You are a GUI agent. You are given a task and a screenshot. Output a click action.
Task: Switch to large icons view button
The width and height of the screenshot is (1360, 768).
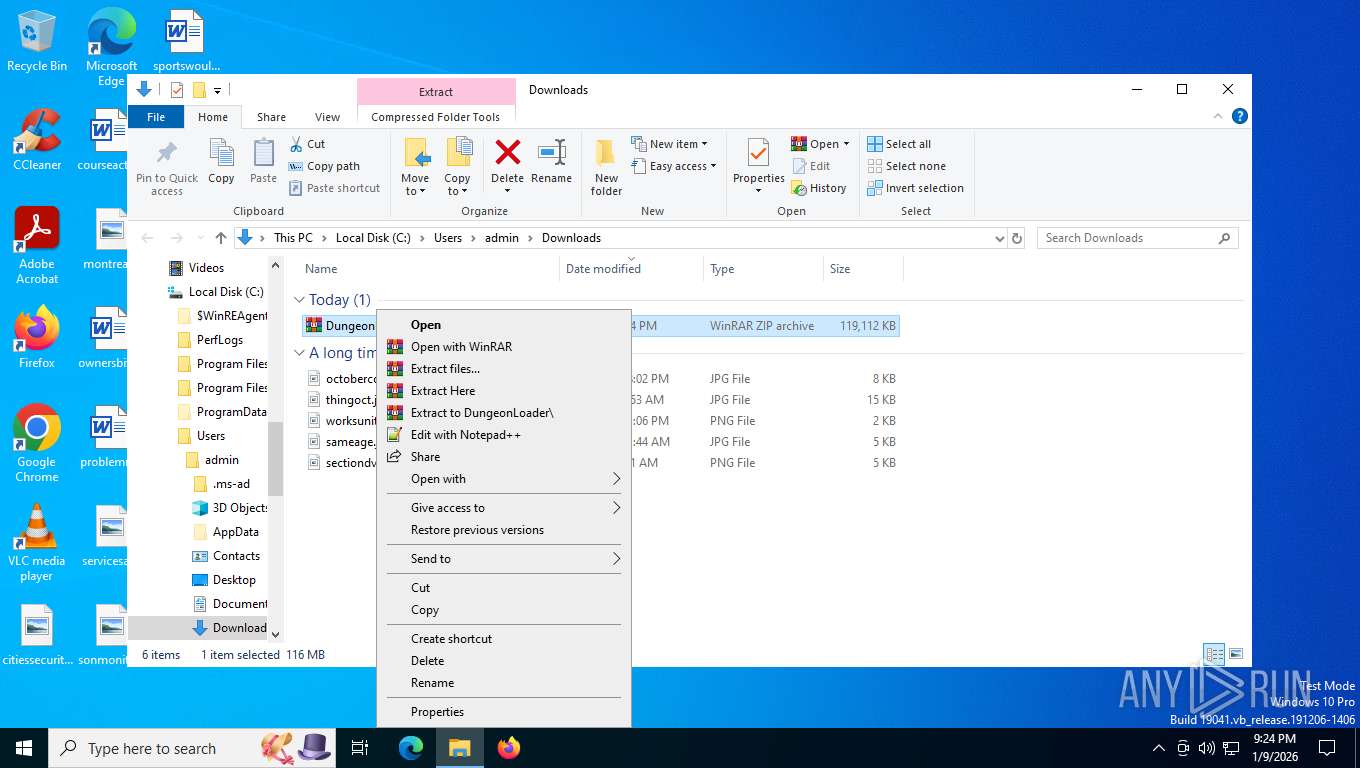point(1236,655)
